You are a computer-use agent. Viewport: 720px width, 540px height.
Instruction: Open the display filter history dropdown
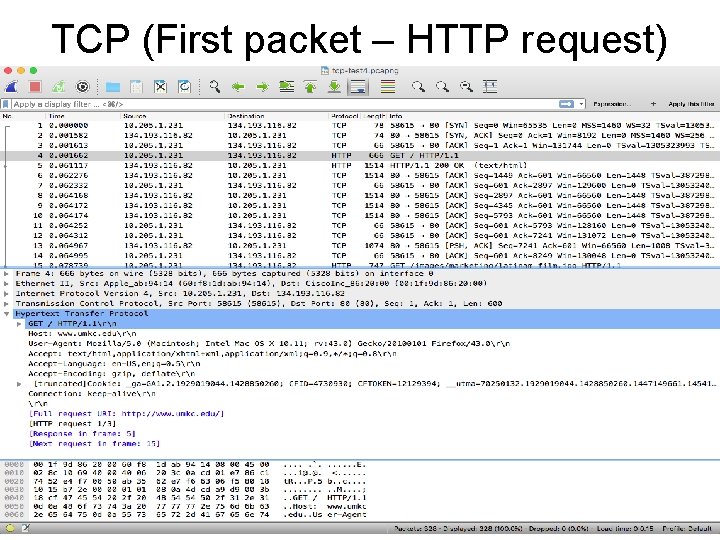tap(581, 104)
